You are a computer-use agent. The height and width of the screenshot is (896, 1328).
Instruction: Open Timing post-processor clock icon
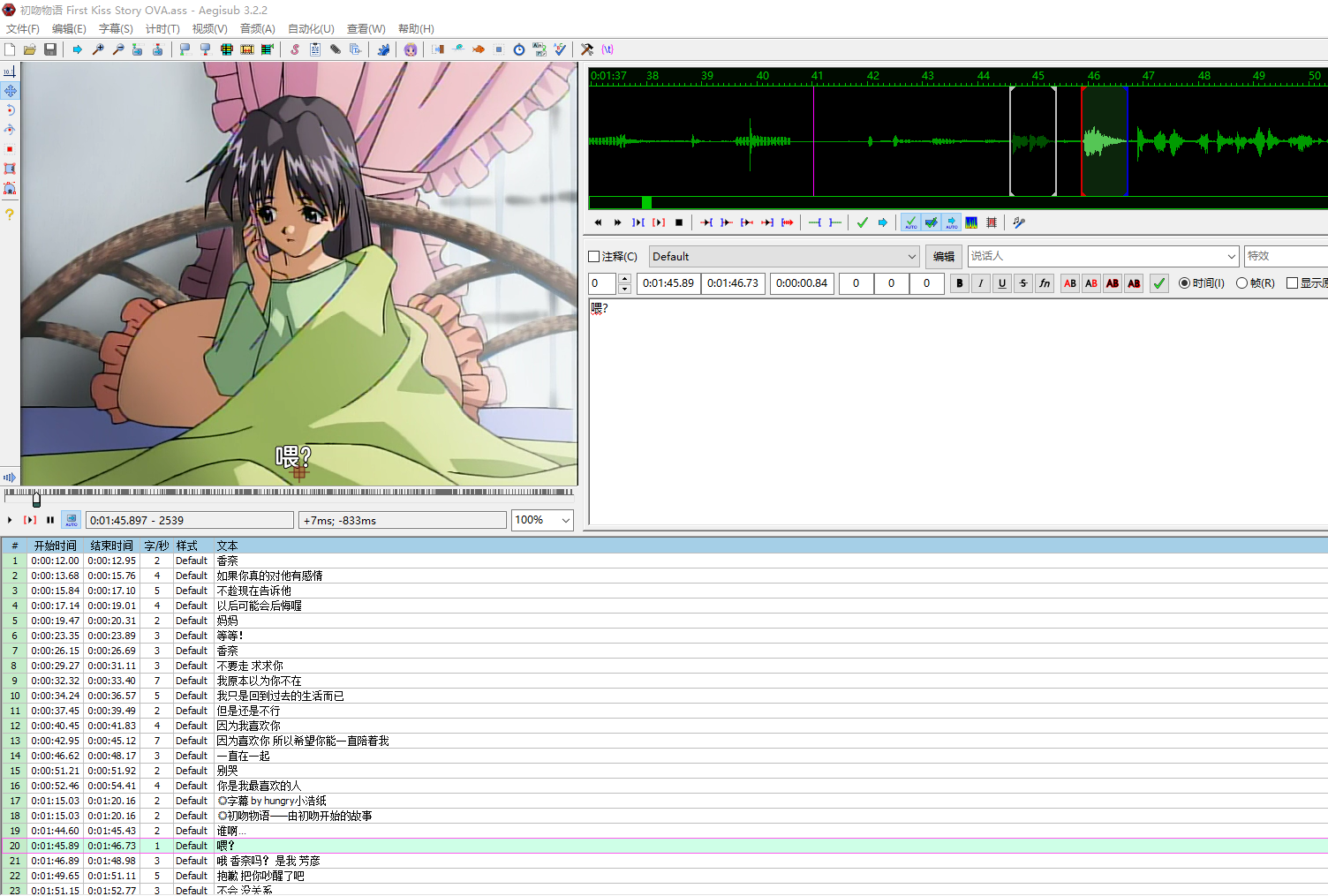pyautogui.click(x=519, y=49)
